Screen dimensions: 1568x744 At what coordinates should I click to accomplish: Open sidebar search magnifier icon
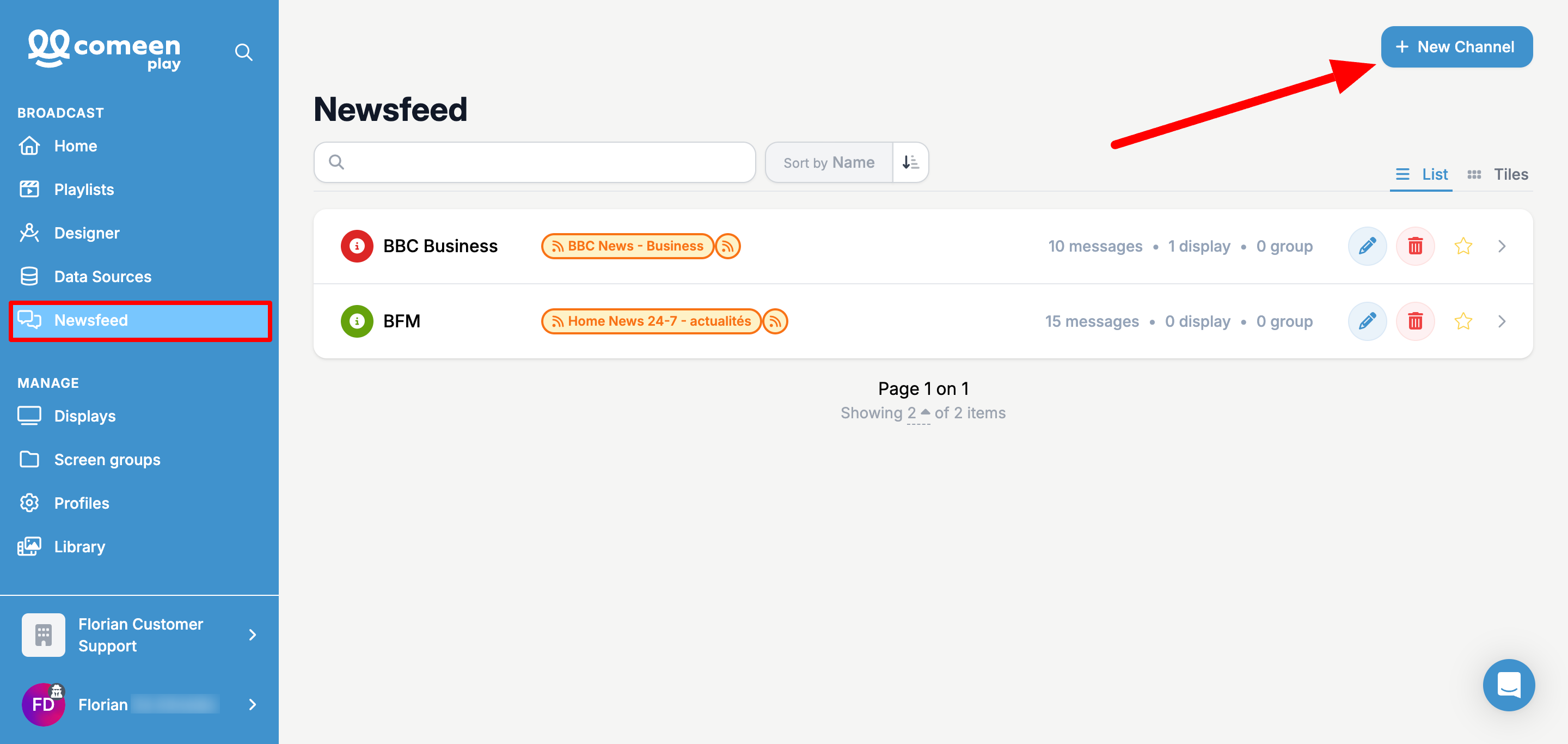243,52
